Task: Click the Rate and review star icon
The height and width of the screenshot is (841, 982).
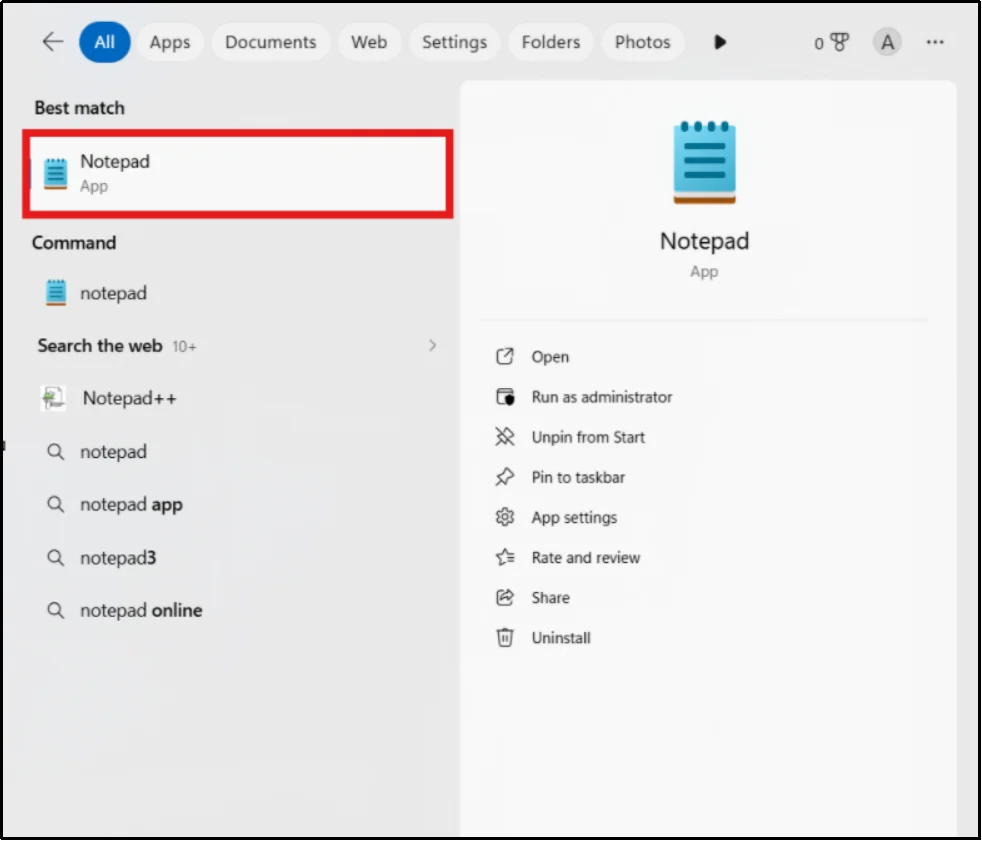Action: coord(505,557)
